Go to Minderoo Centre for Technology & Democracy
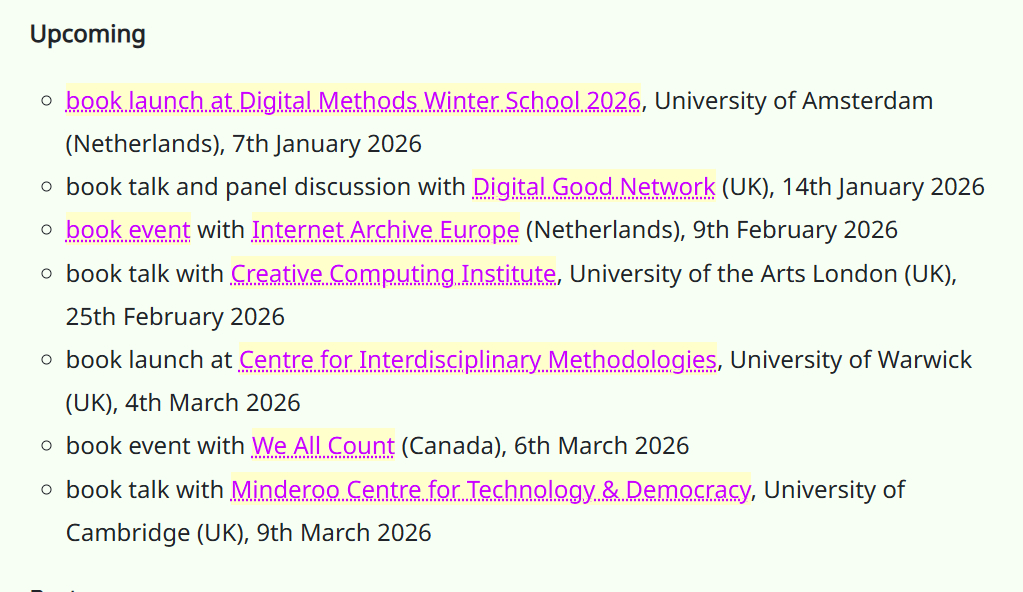 tap(490, 490)
